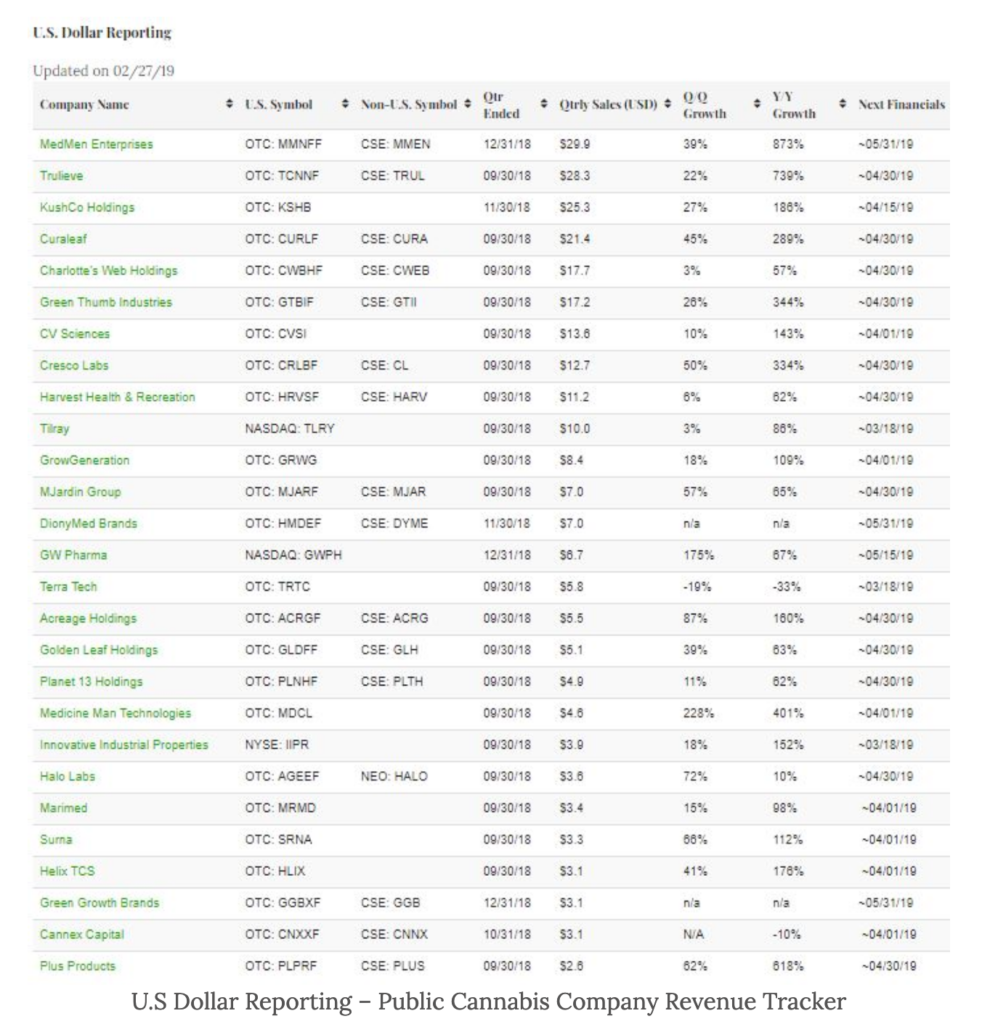Open GW Pharma link
982x1024 pixels.
click(x=73, y=555)
